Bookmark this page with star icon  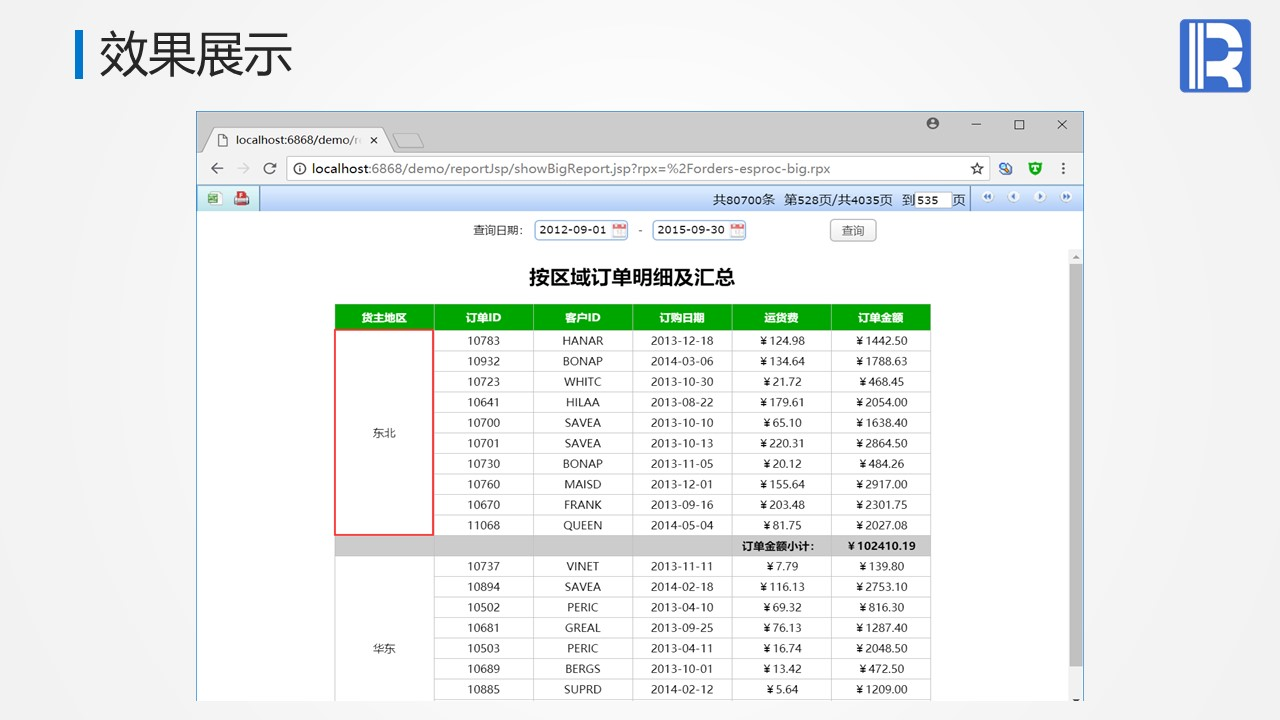[x=977, y=169]
